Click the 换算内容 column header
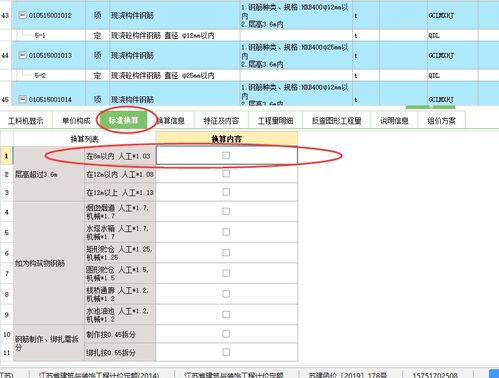This screenshot has height=378, width=499. (x=227, y=139)
